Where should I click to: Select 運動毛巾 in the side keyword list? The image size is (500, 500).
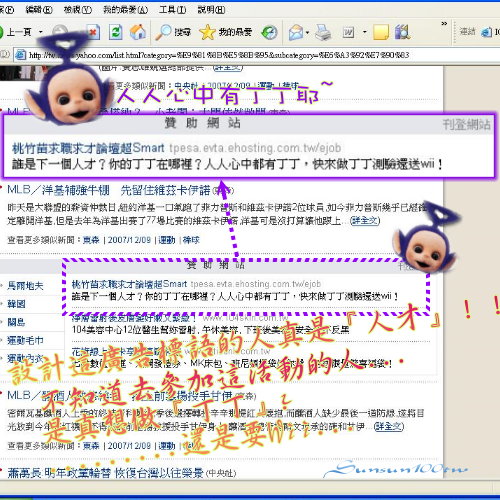click(25, 340)
